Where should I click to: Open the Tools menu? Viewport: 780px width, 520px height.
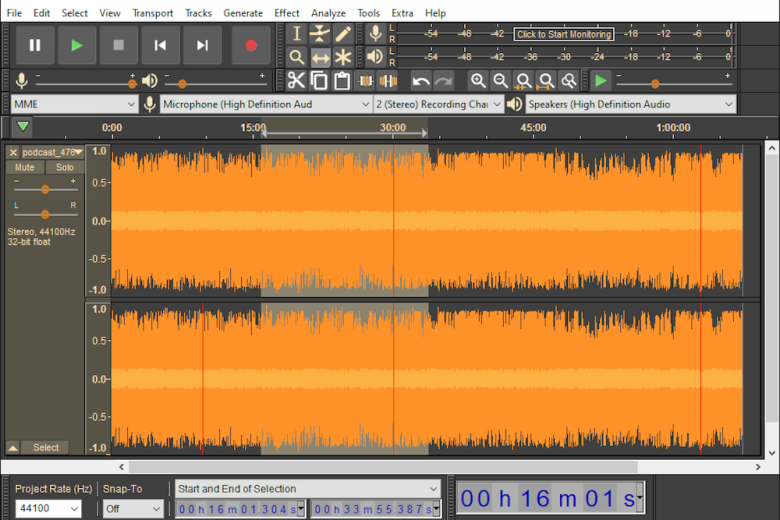click(x=368, y=13)
